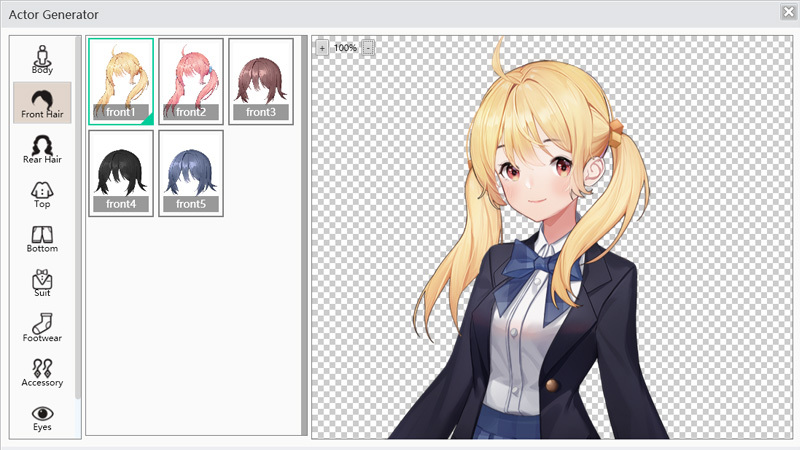The width and height of the screenshot is (800, 450).
Task: Click the category sidebar scrollbar
Action: coord(78,220)
